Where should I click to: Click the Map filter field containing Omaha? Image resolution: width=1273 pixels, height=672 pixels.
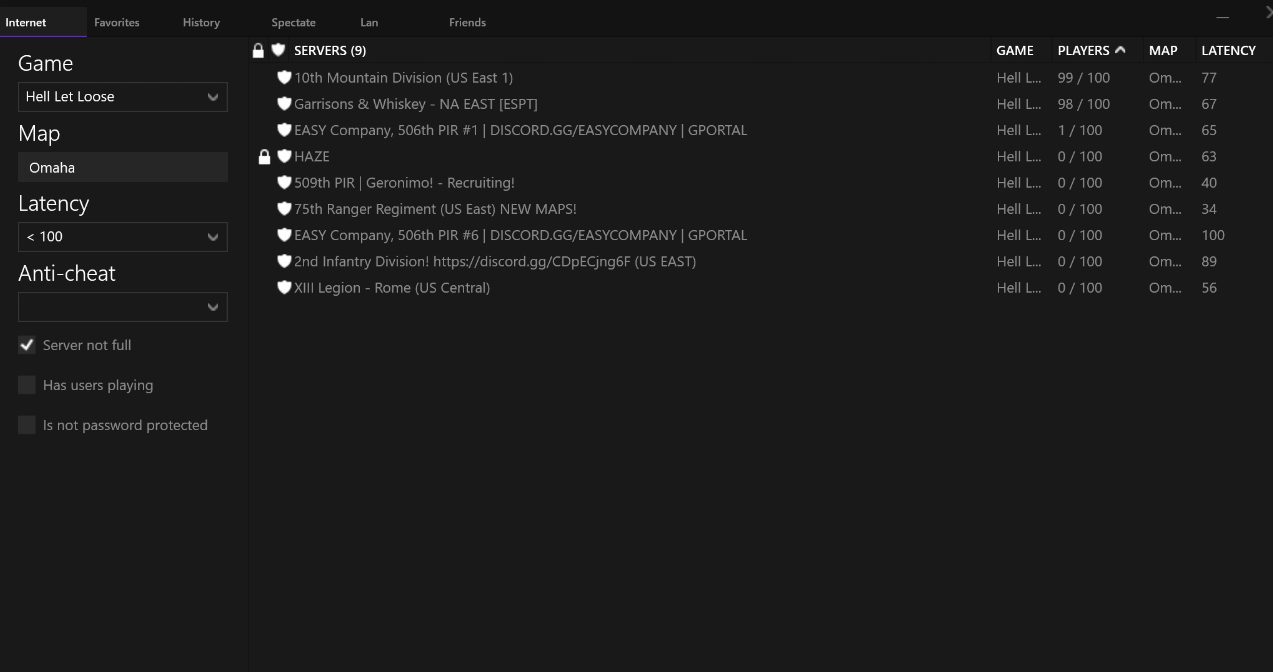click(x=122, y=168)
